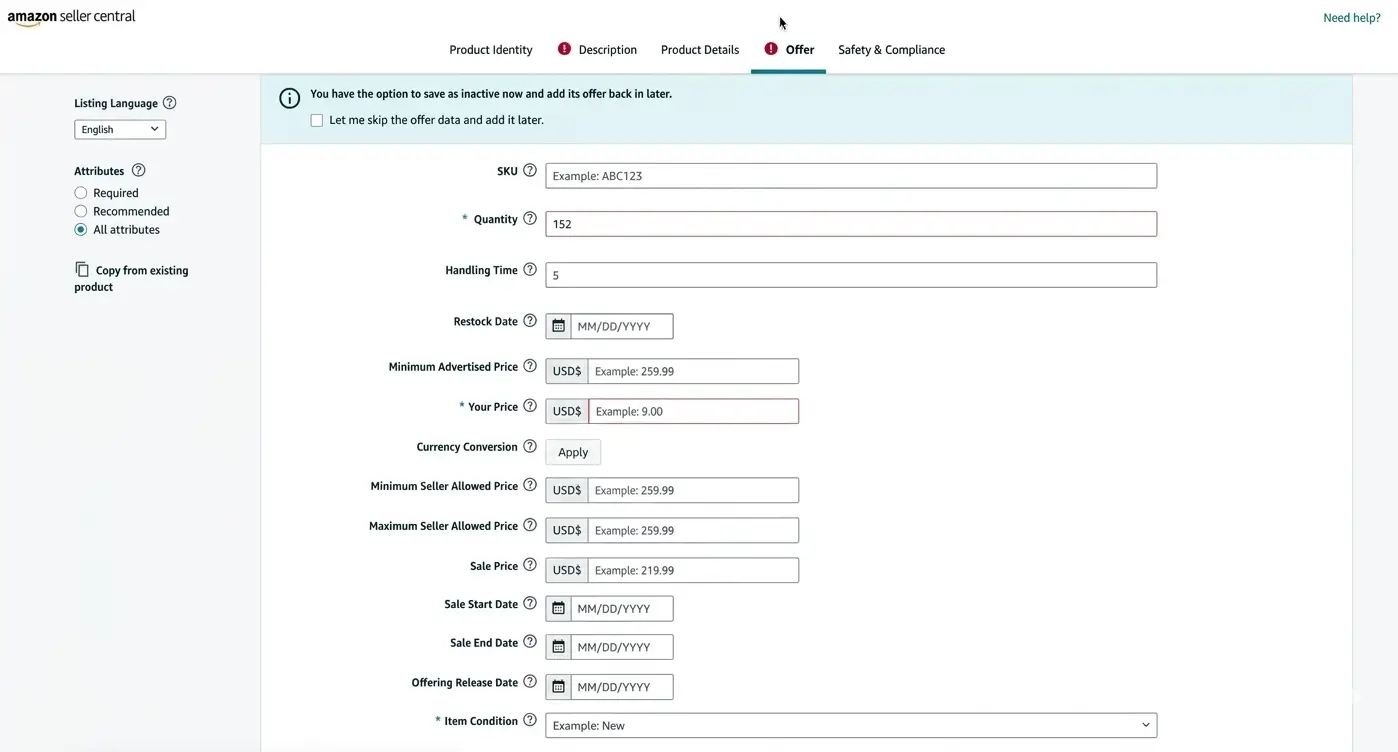Open the Listing Language dropdown

click(x=119, y=128)
